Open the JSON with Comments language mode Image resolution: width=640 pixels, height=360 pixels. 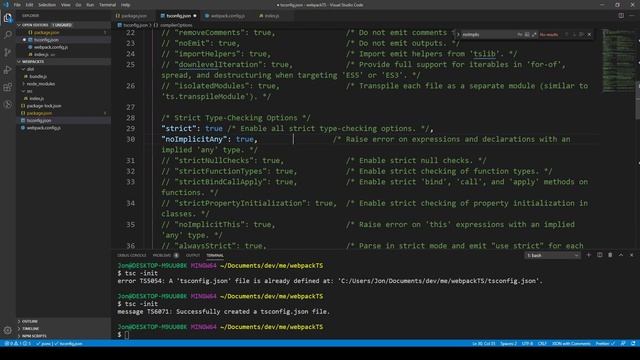click(571, 344)
